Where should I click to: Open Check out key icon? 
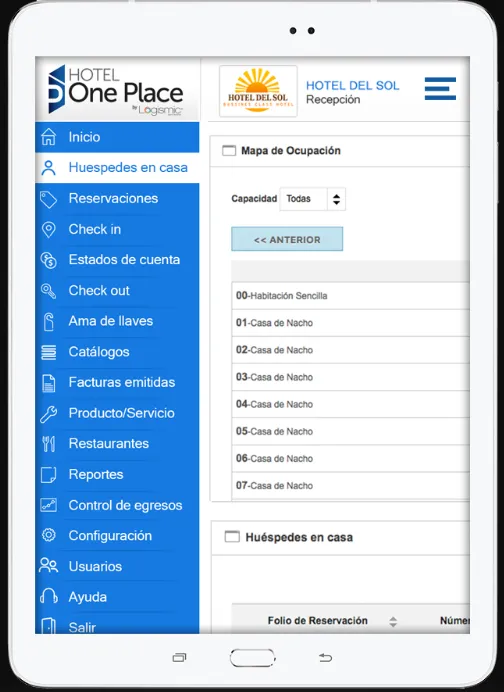(x=49, y=291)
